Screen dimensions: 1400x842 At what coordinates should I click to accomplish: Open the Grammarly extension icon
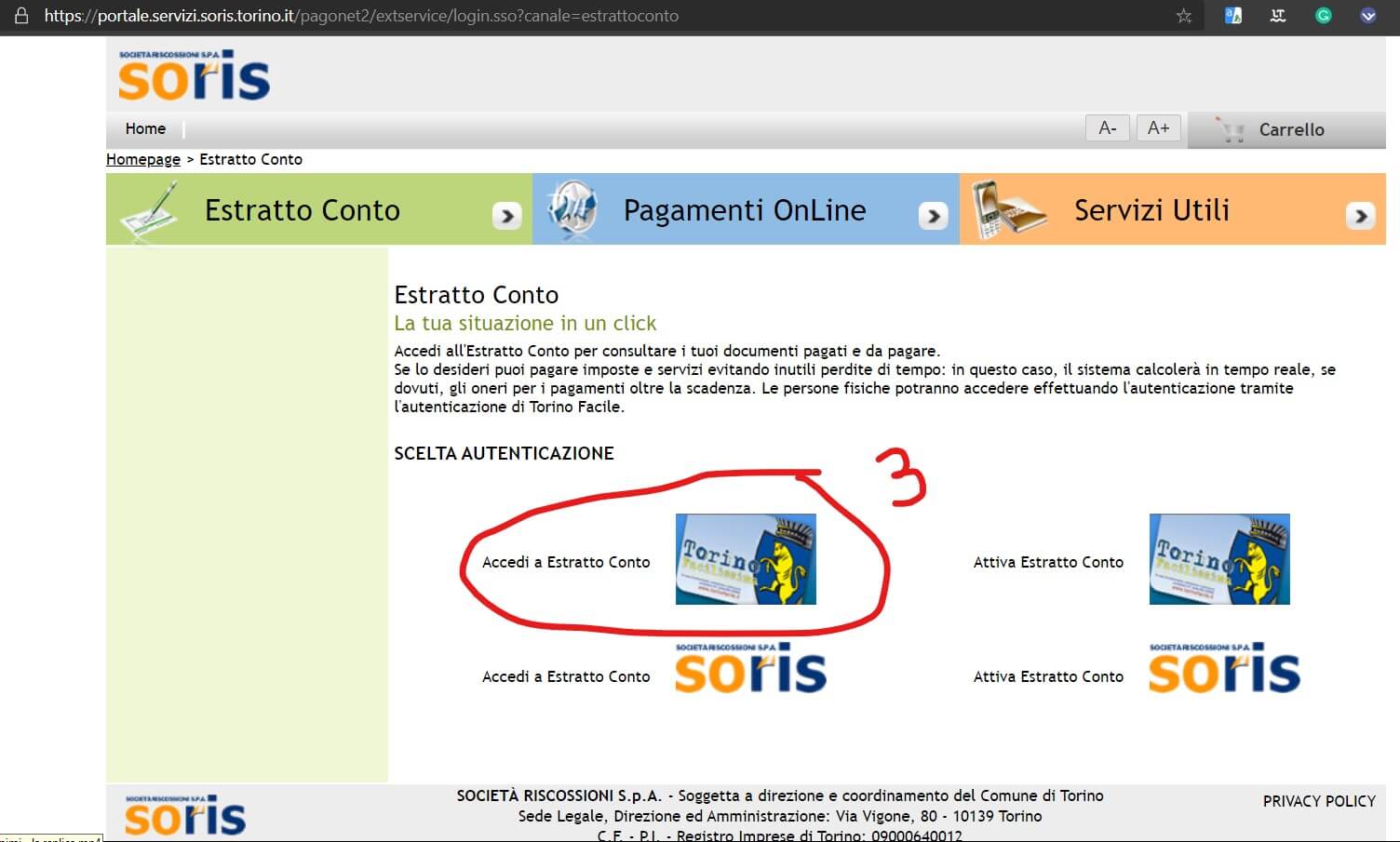[1323, 16]
